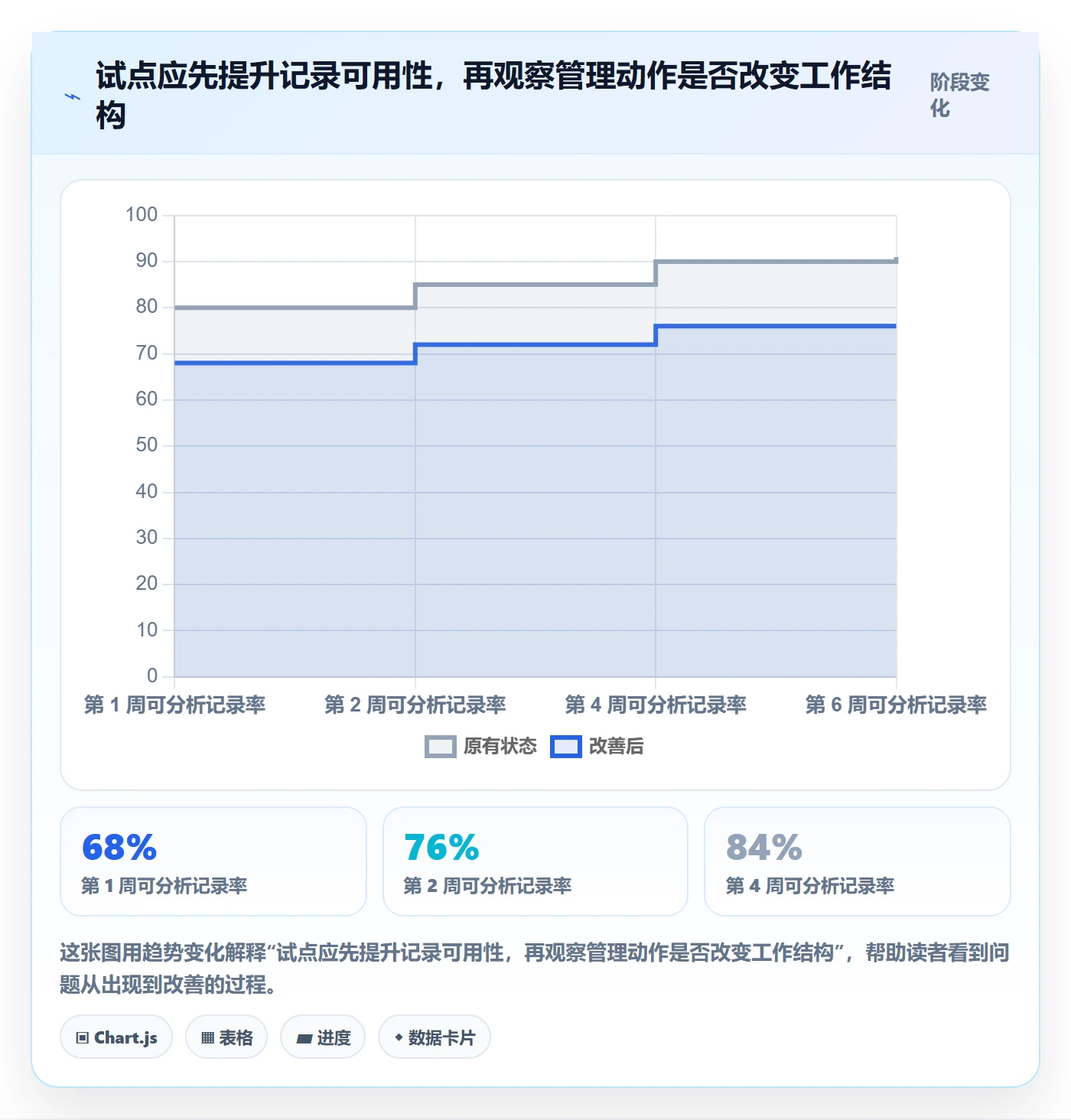Click the 第 1 周可分析记录率 card caption

point(164,886)
